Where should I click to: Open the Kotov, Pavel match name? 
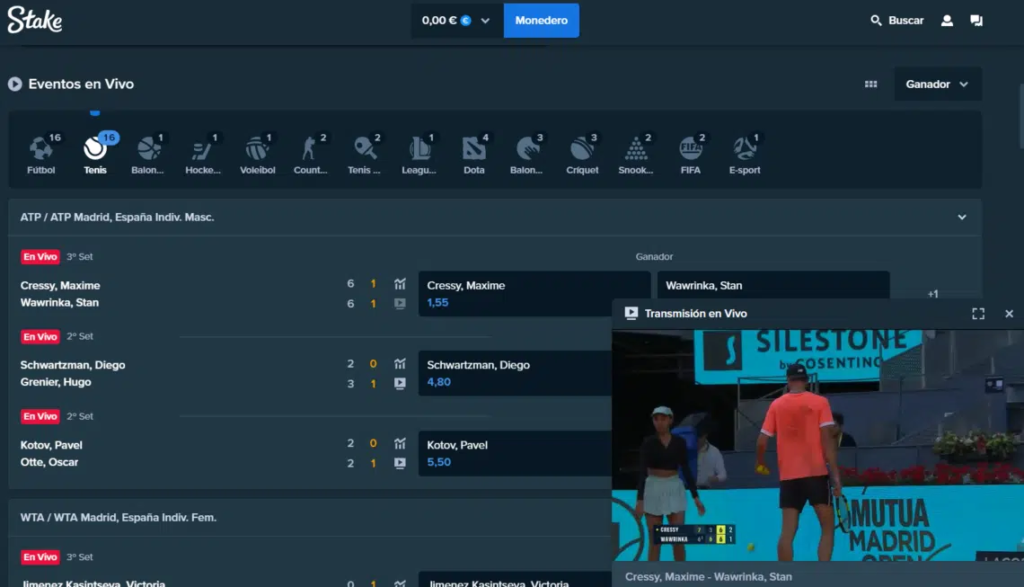click(51, 445)
